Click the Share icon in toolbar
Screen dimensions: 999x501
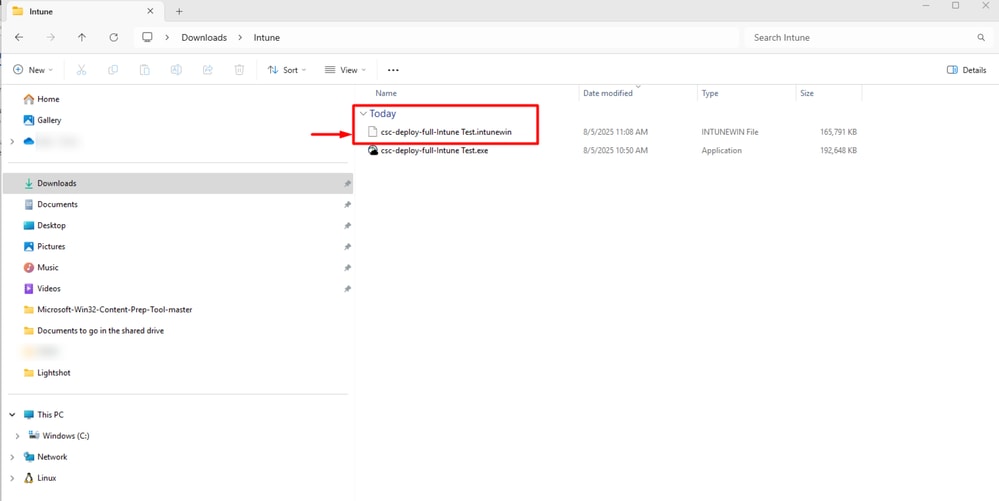[x=208, y=70]
